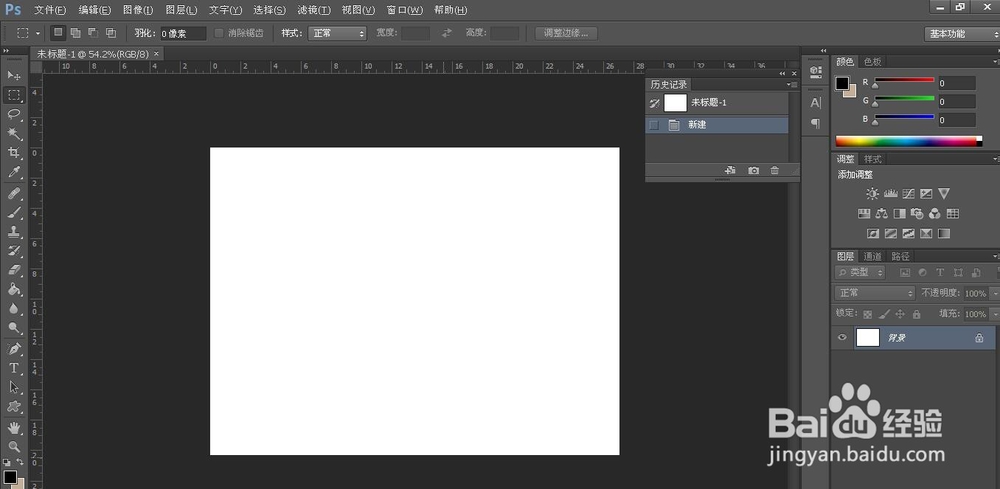Switch to the 色板 tab
The width and height of the screenshot is (1000, 489).
872,62
